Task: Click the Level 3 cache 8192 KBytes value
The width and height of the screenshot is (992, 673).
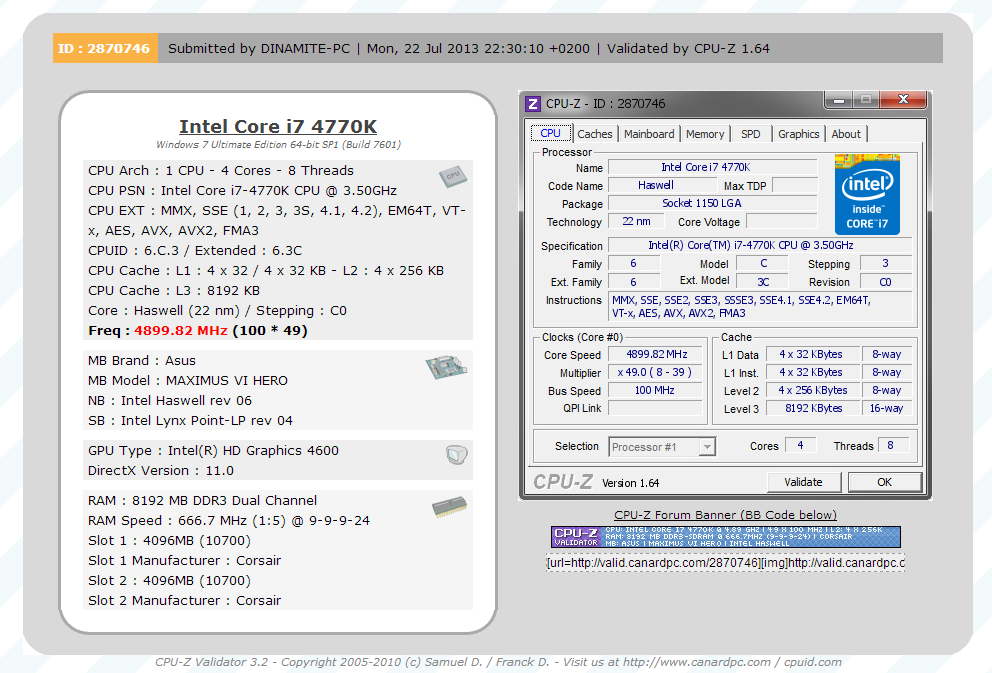Action: 812,408
